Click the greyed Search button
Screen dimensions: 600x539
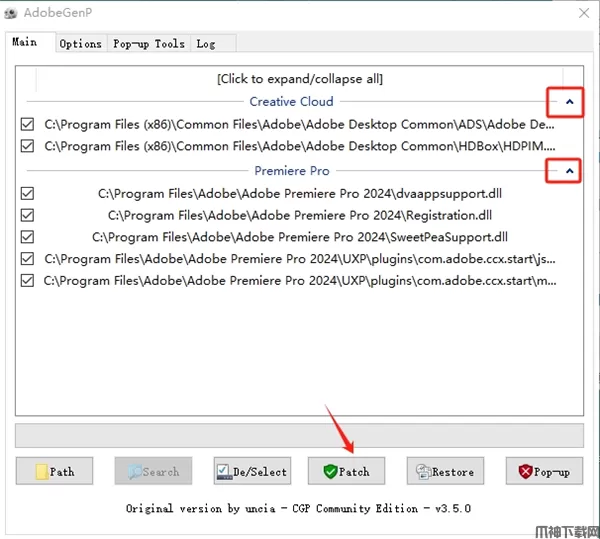[x=153, y=471]
